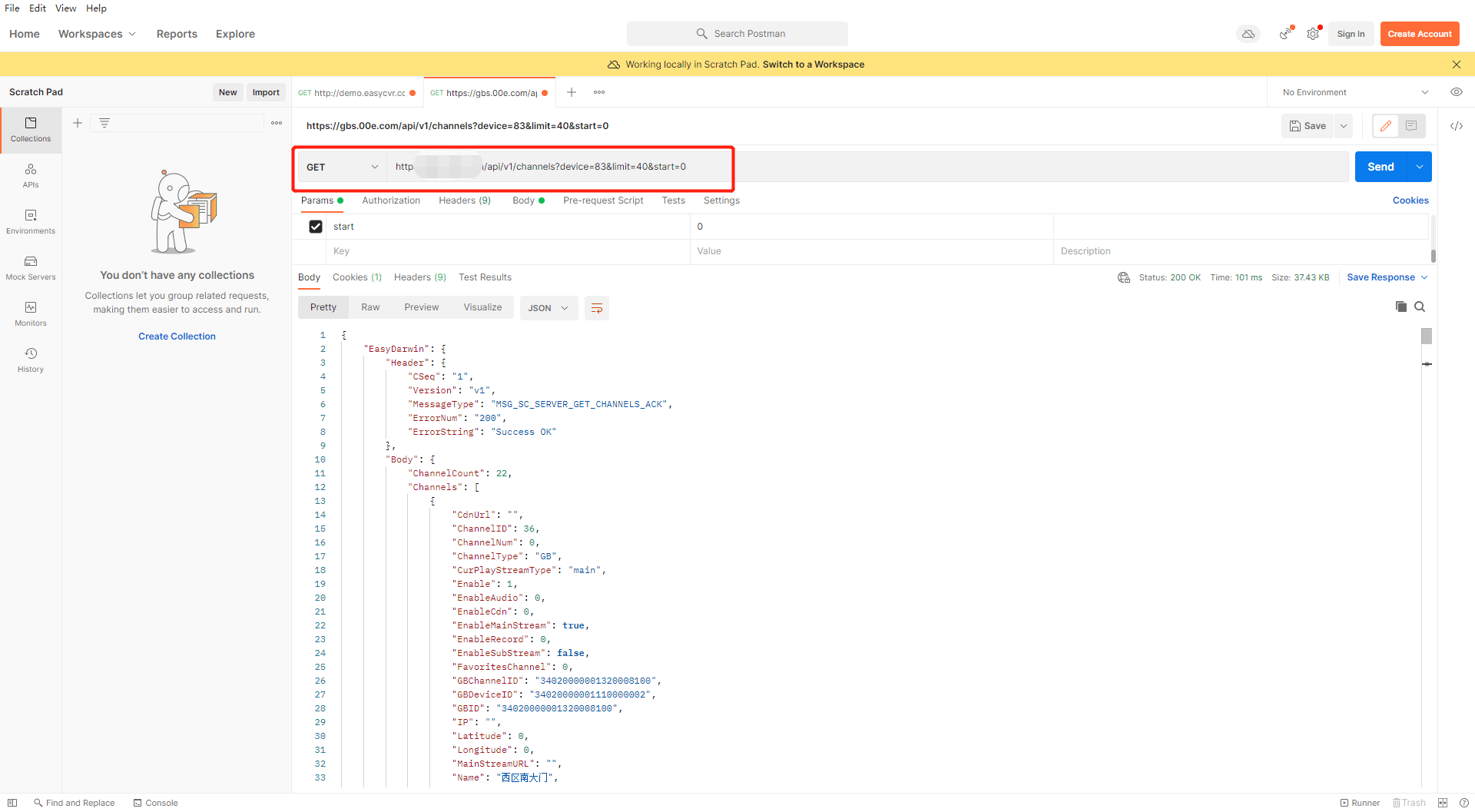Click the Sign In button
Image resolution: width=1475 pixels, height=812 pixels.
1351,34
